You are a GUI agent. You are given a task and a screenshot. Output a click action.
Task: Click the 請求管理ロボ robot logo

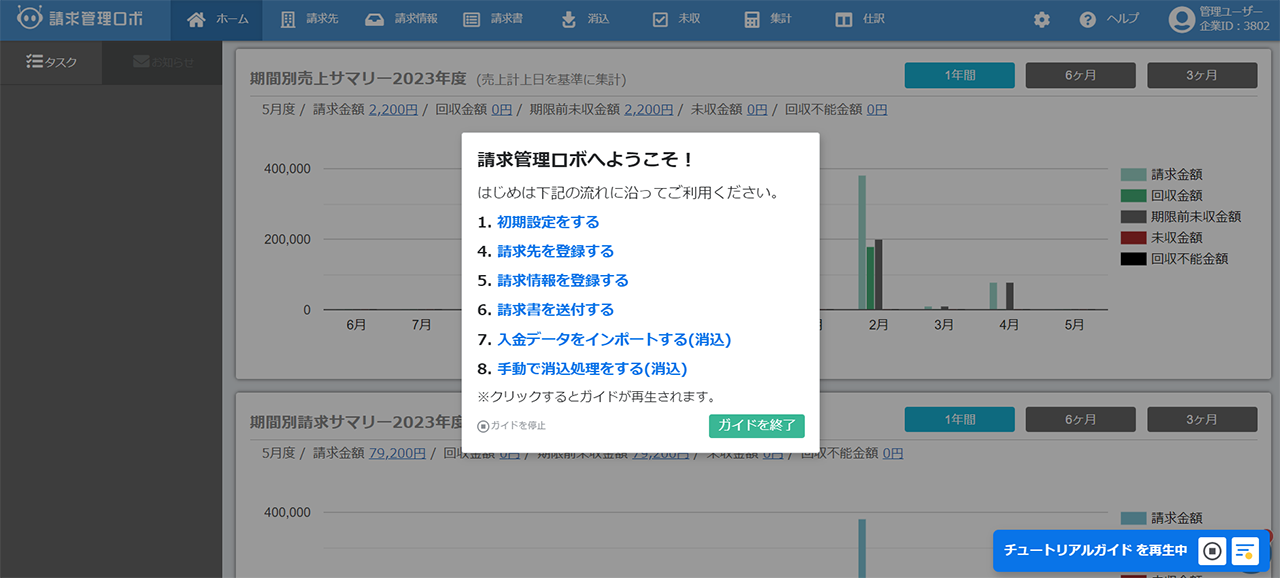click(81, 19)
